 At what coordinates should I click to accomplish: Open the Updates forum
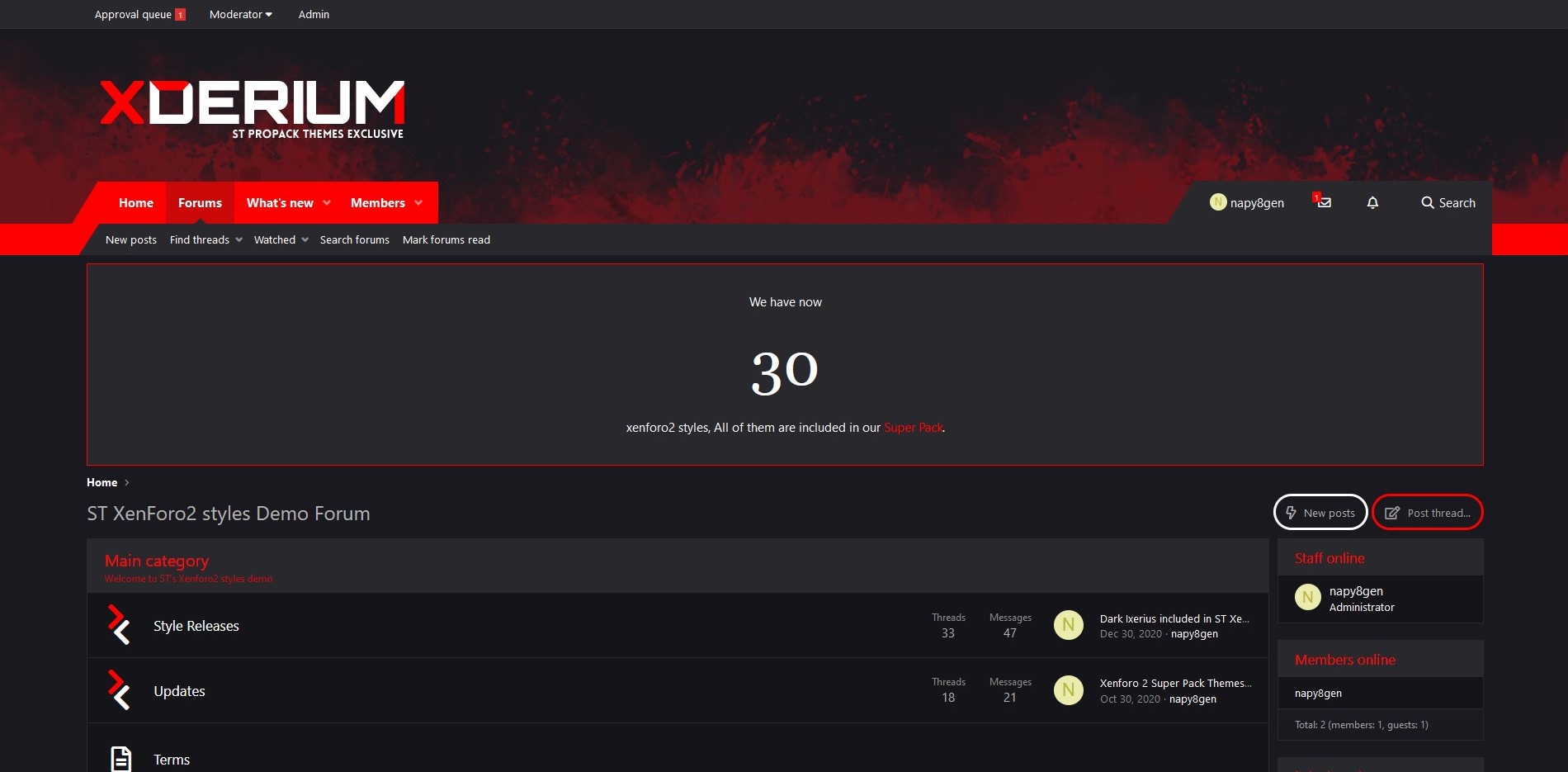(179, 691)
